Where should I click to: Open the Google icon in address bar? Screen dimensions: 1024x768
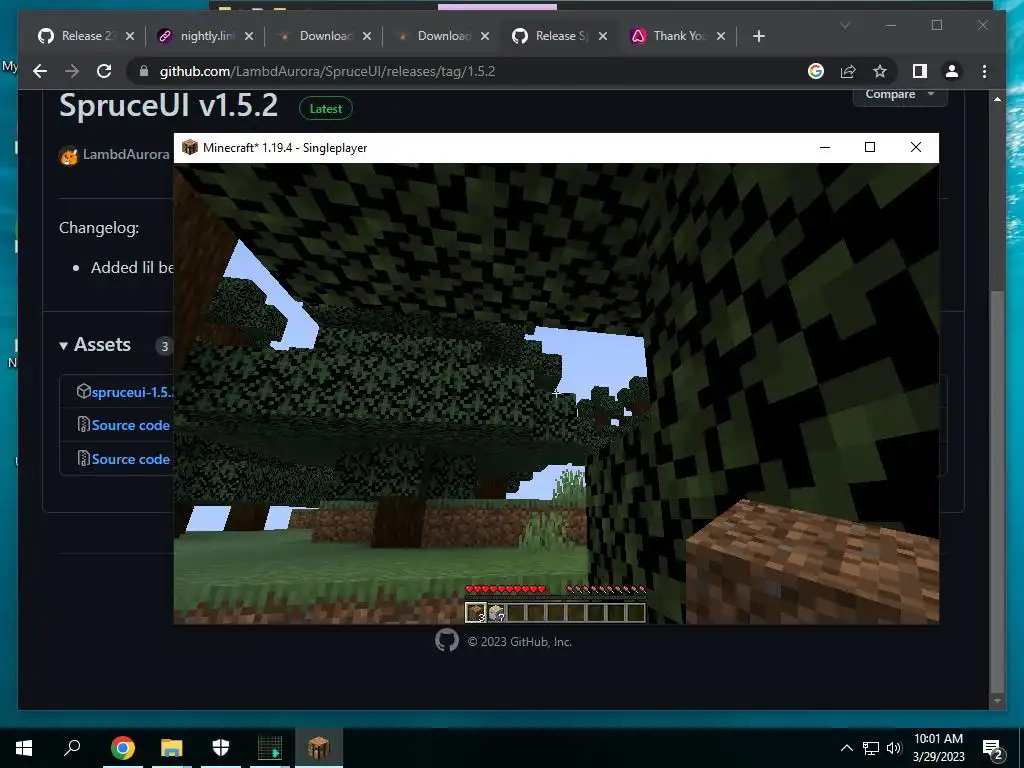coord(816,71)
